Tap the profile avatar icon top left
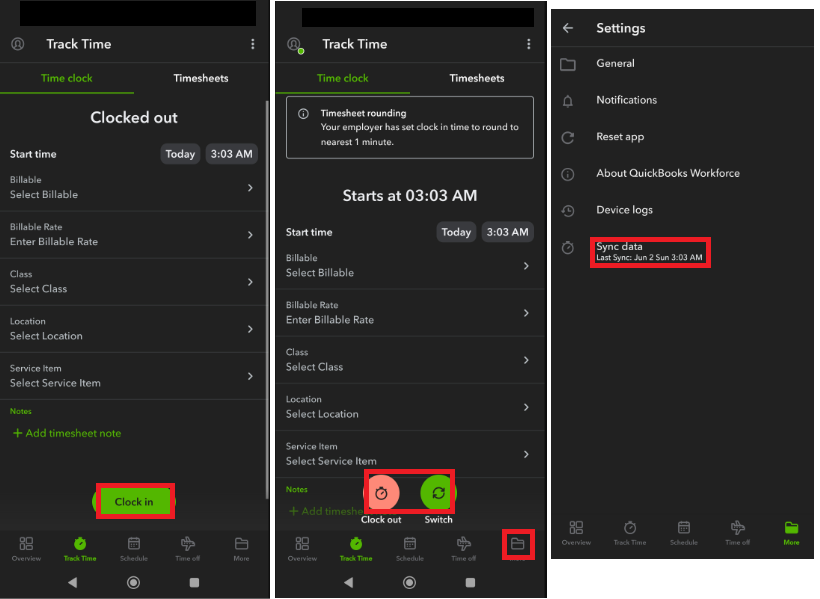This screenshot has height=599, width=820. point(16,44)
